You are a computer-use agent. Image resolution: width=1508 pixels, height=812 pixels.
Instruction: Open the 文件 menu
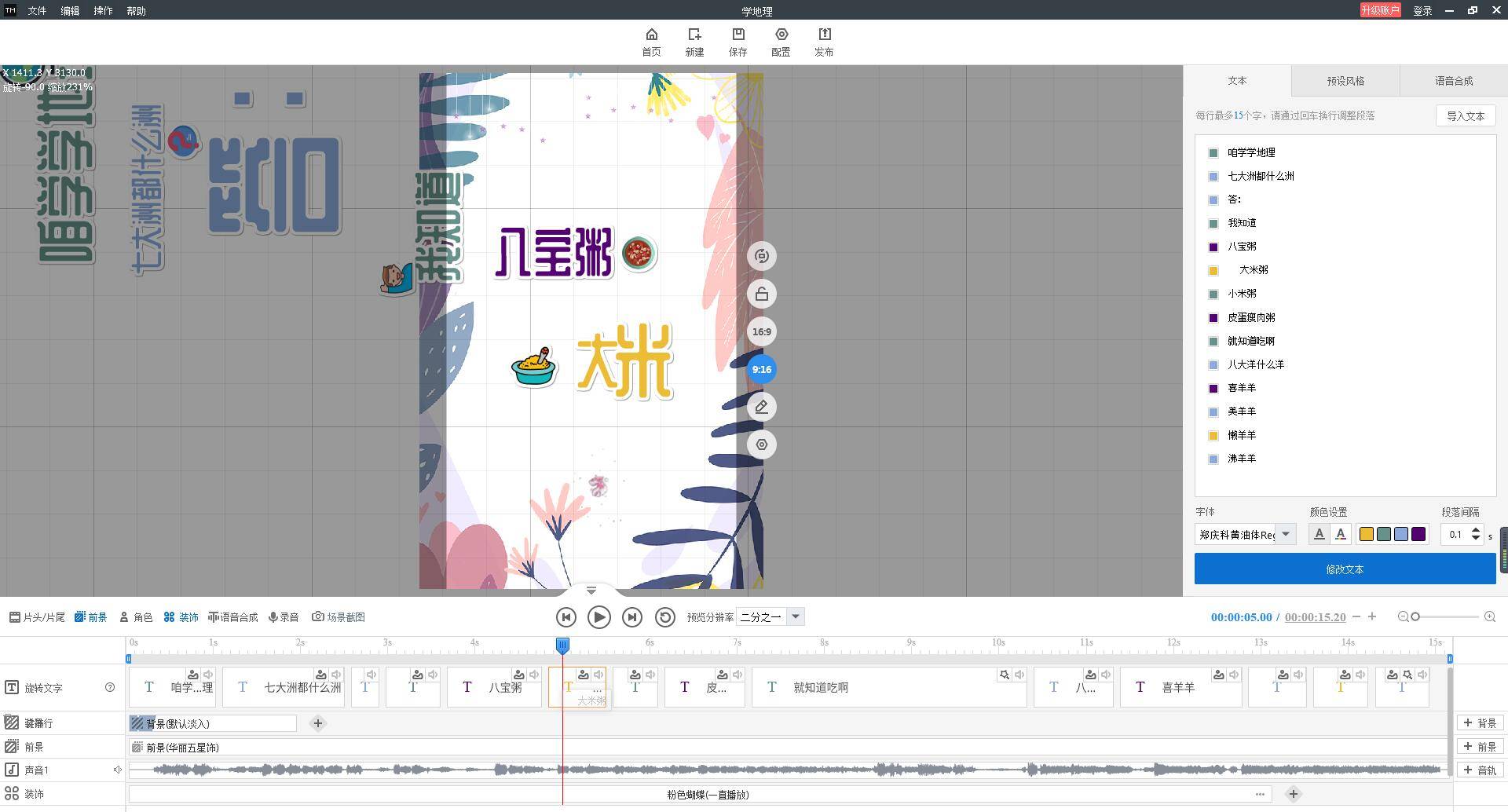(37, 11)
